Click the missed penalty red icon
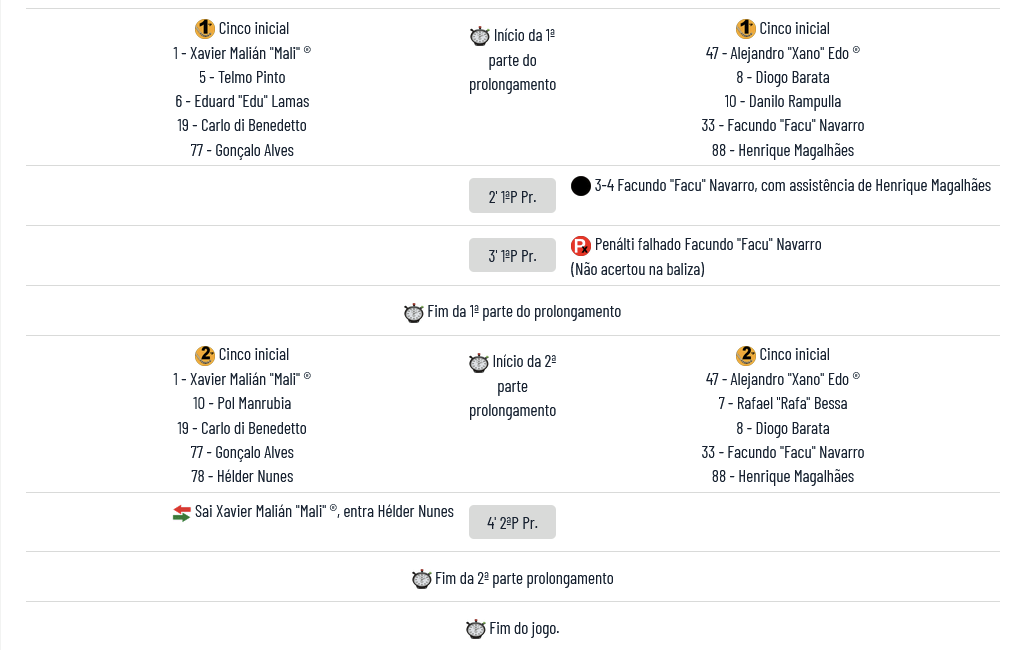1009x650 pixels. [580, 245]
